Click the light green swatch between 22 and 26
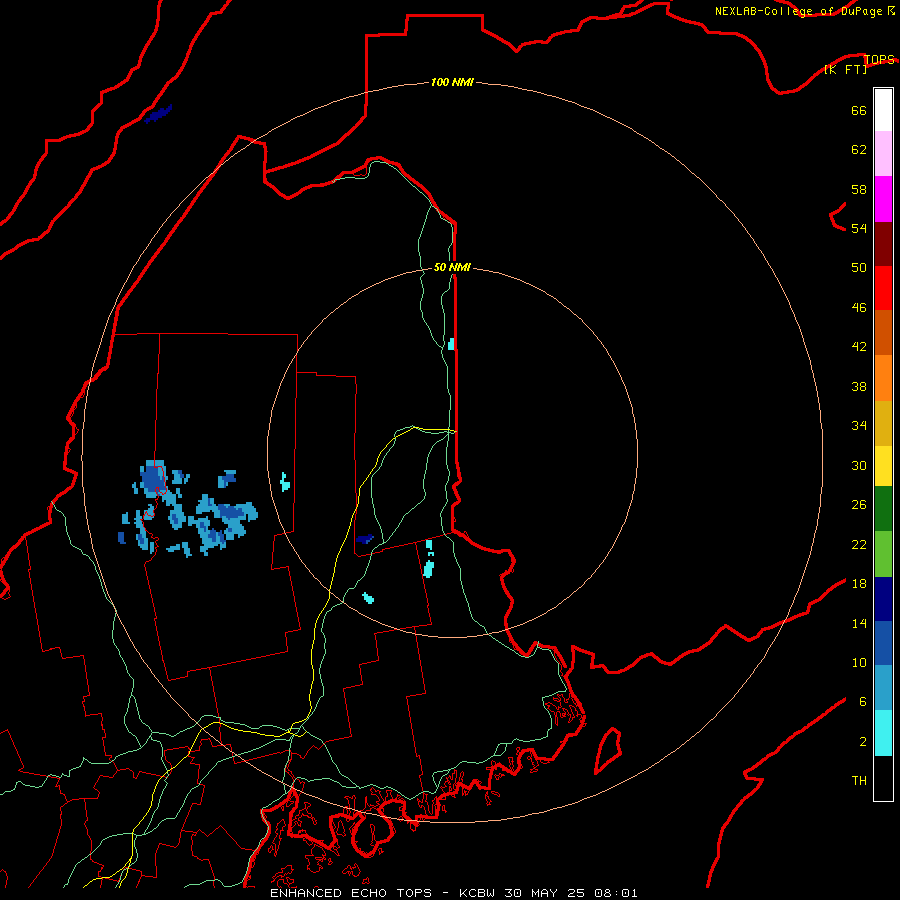Screen dimensions: 900x900 tap(883, 554)
